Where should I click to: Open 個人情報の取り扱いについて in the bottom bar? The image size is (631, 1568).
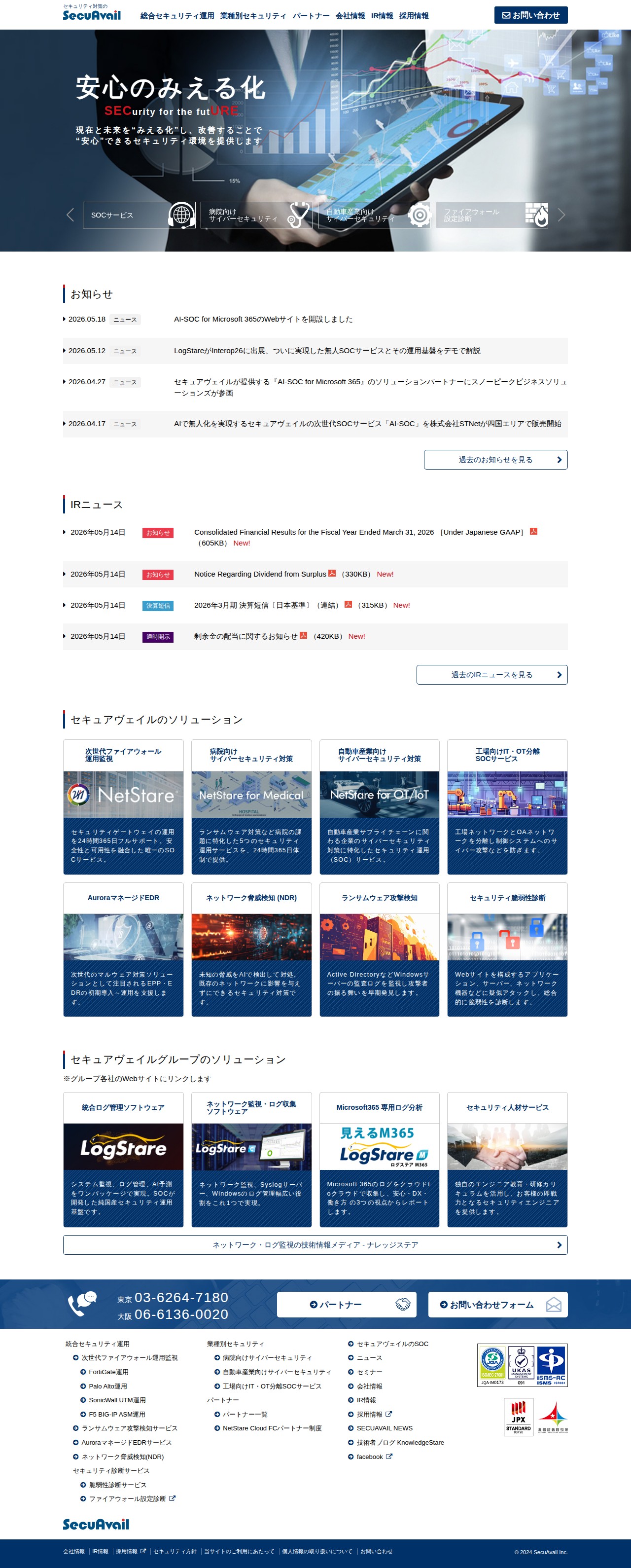[x=317, y=1552]
